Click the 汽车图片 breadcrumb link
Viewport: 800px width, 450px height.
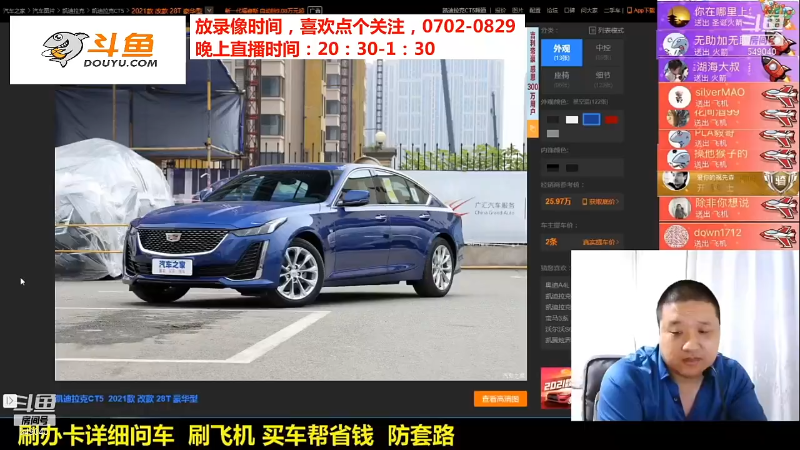click(43, 11)
